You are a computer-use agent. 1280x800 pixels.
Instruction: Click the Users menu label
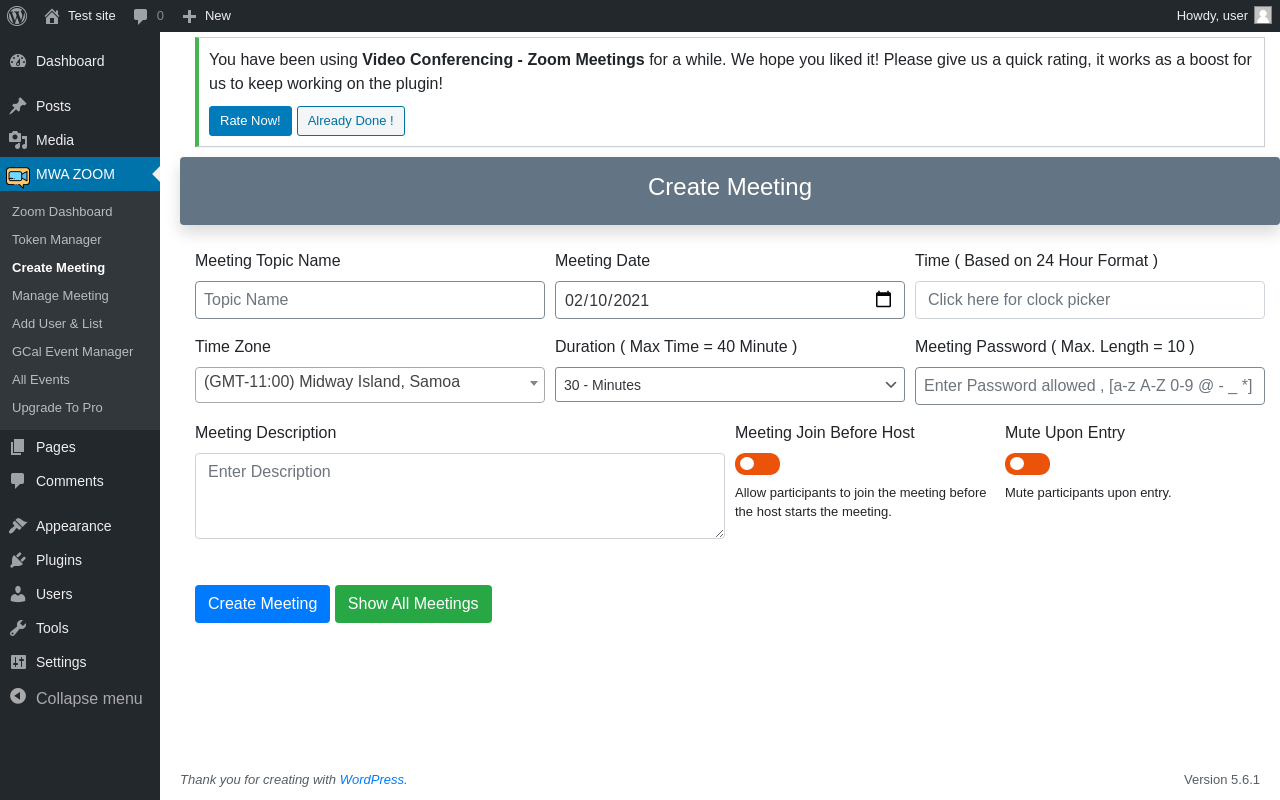54,594
